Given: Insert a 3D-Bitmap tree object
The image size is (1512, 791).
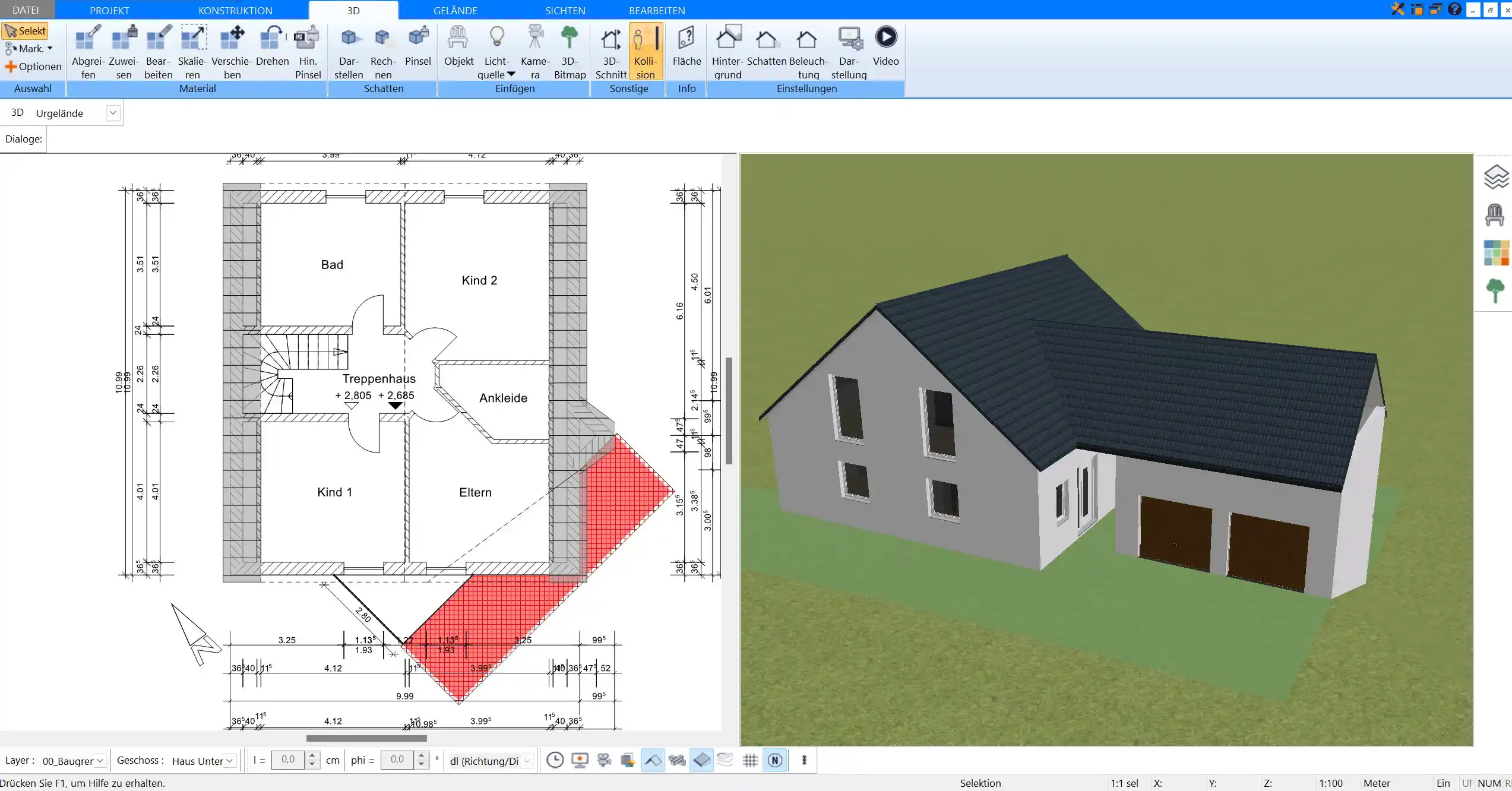Looking at the screenshot, I should tap(570, 52).
